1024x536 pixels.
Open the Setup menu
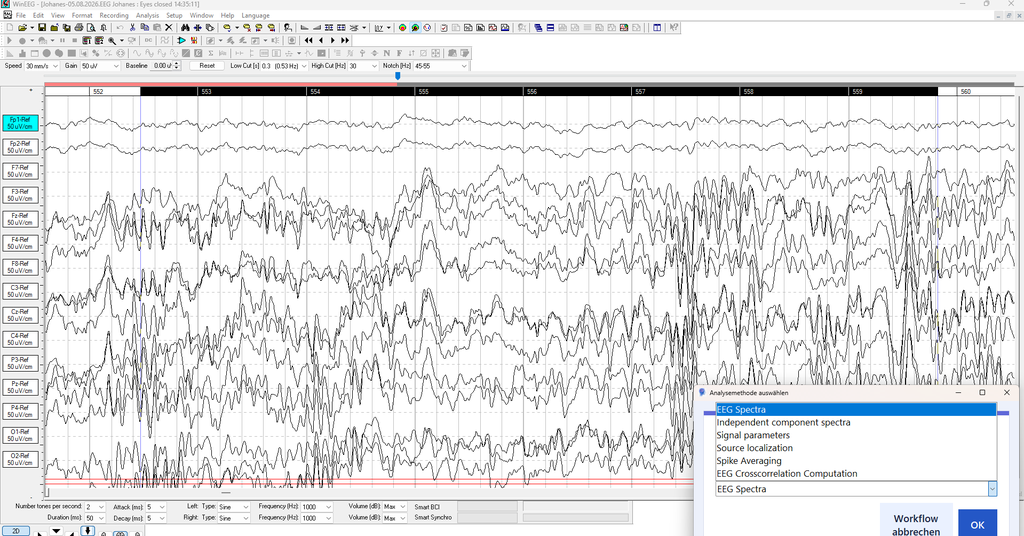(x=174, y=15)
